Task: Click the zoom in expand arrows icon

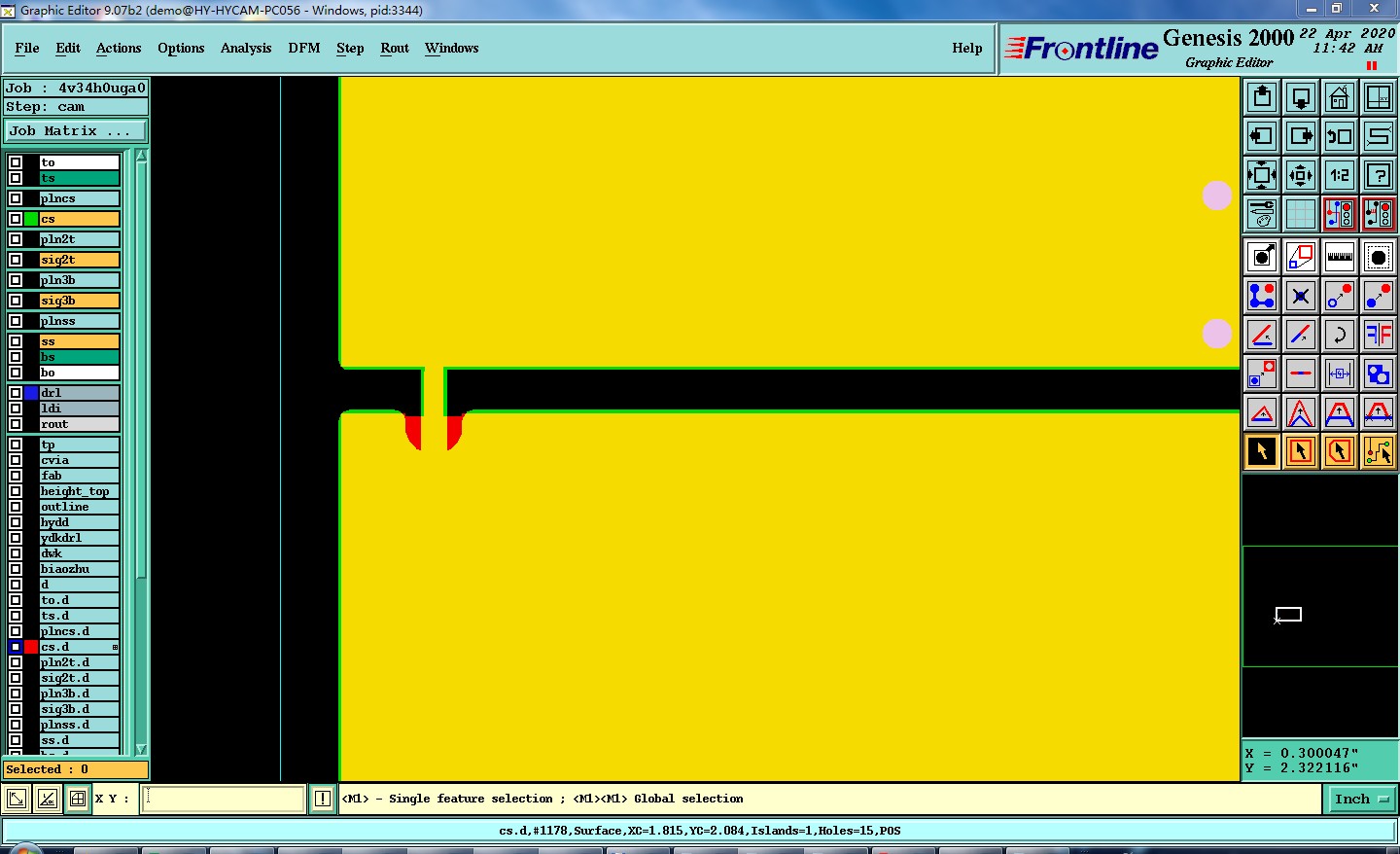Action: [1262, 175]
